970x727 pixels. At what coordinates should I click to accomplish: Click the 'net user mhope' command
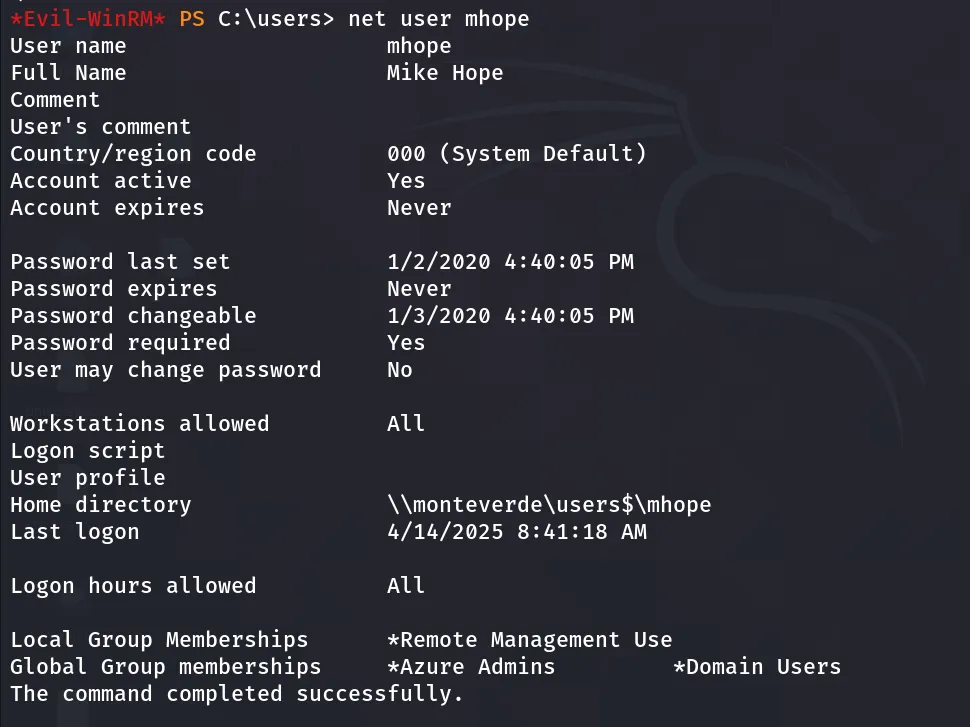tap(439, 19)
